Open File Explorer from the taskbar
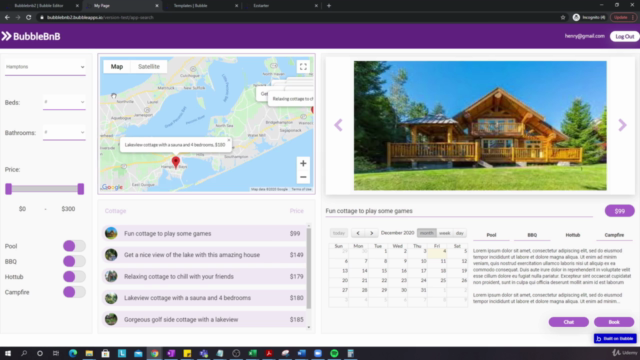The height and width of the screenshot is (360, 640). tap(89, 353)
